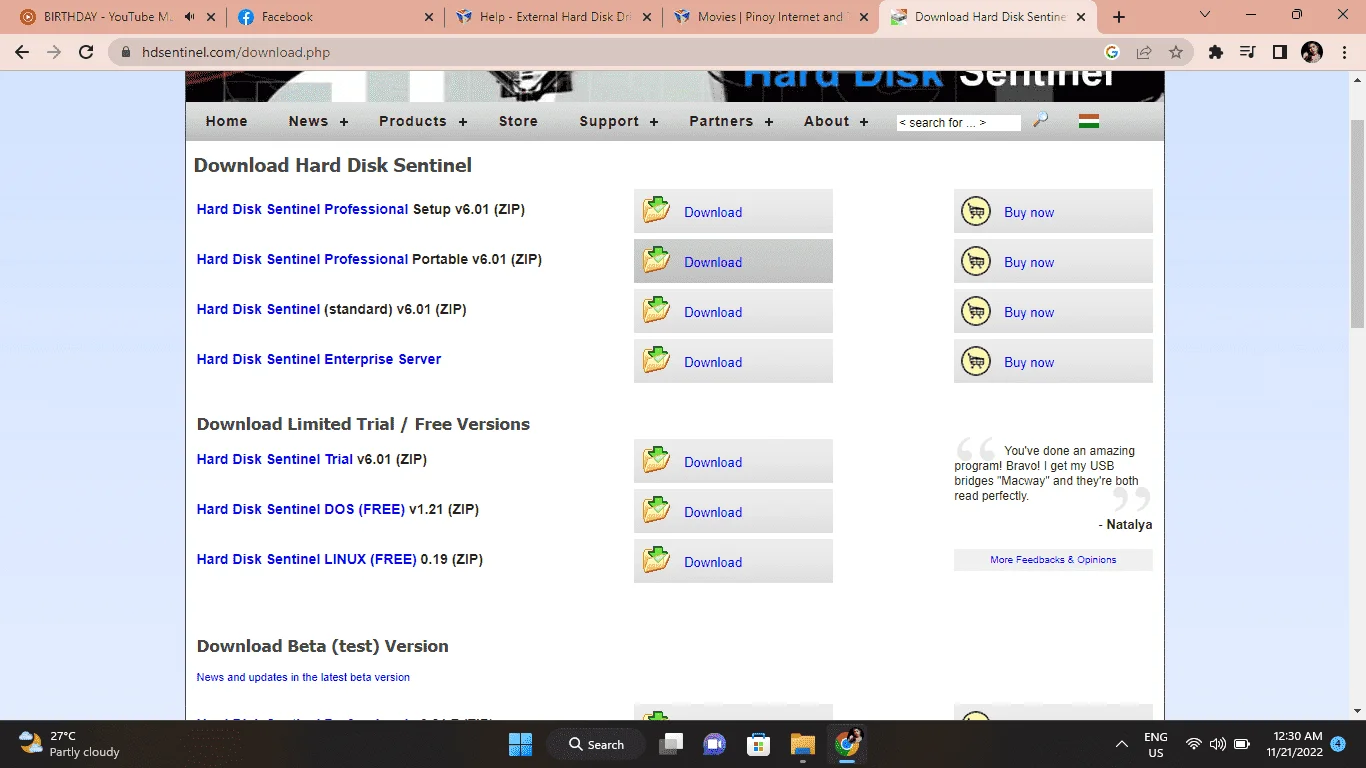This screenshot has width=1366, height=768.
Task: Click download folder icon for Professional Portable v6.01
Action: (x=657, y=260)
